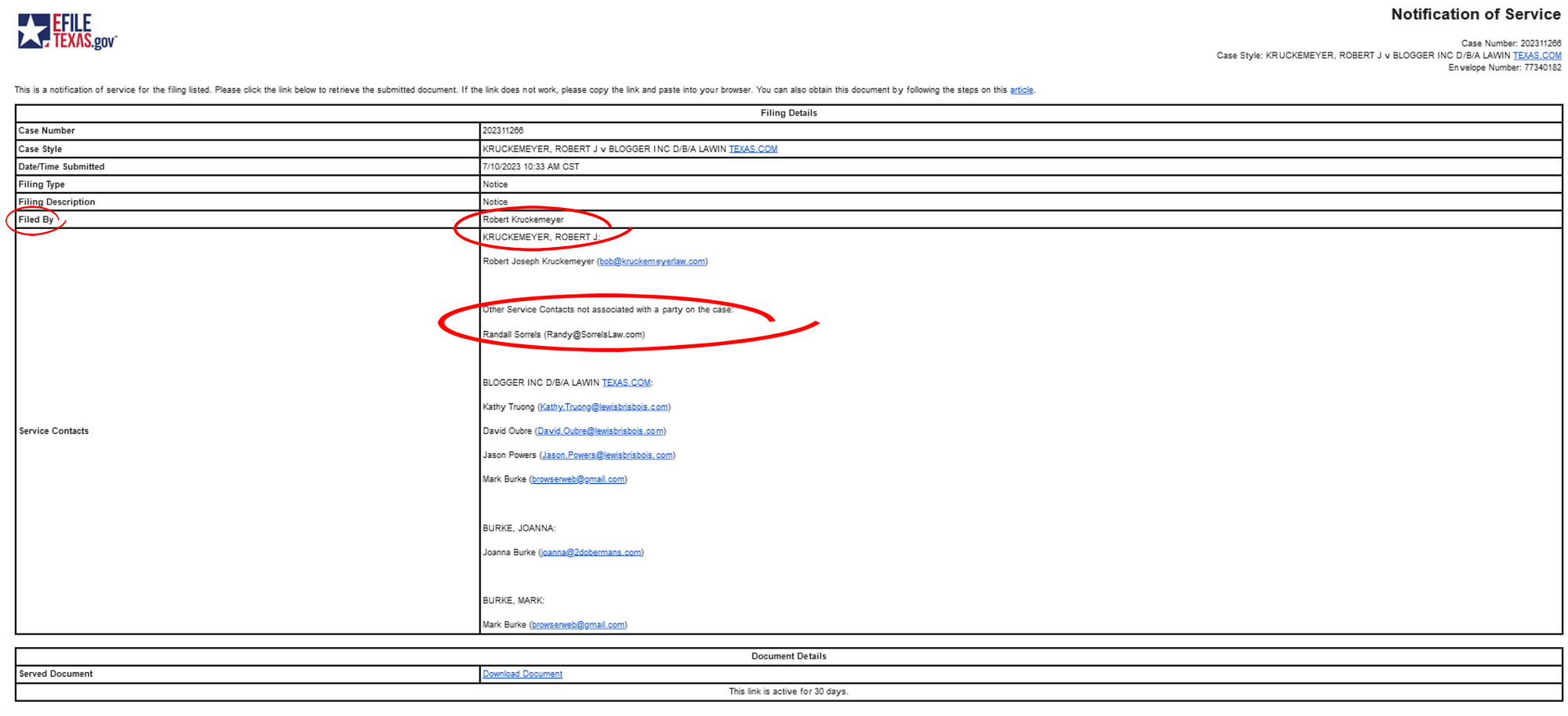Click browserweb@gmail.com link under BLOGGER INC
The width and height of the screenshot is (1568, 716).
coord(578,480)
